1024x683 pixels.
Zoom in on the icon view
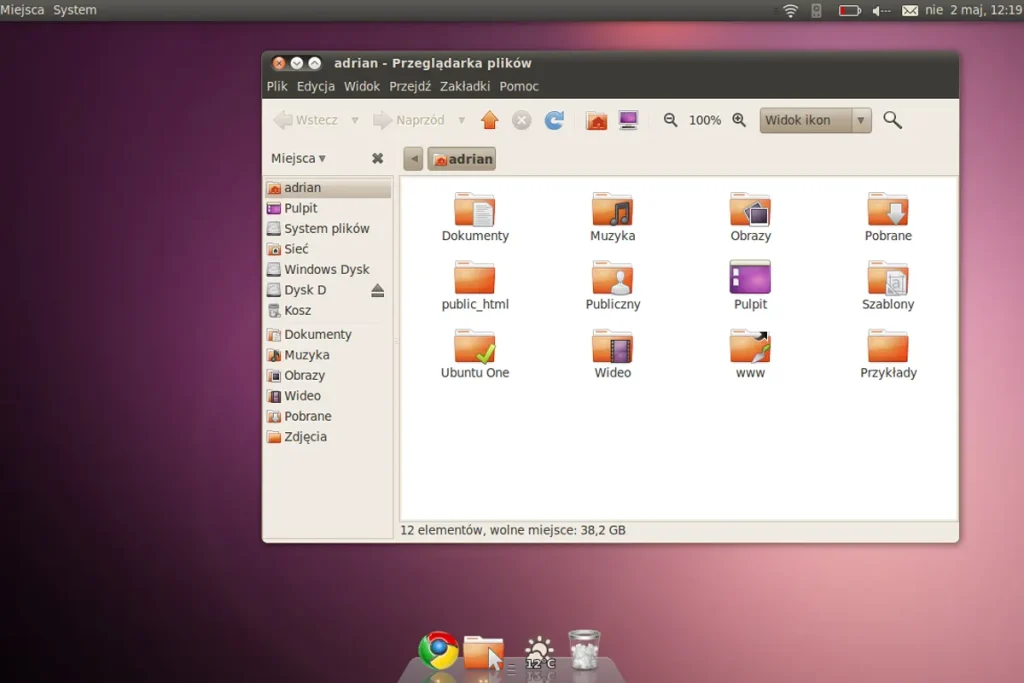(x=738, y=120)
